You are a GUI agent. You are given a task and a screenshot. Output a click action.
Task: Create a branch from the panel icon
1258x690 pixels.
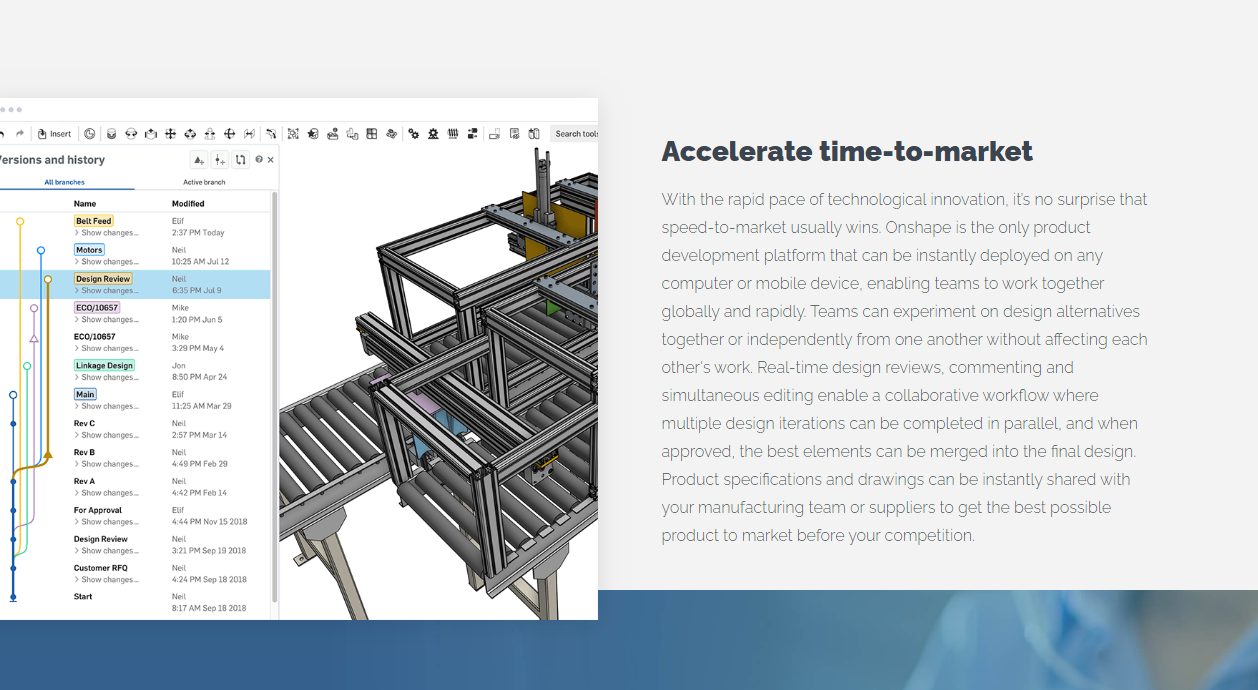tap(219, 159)
